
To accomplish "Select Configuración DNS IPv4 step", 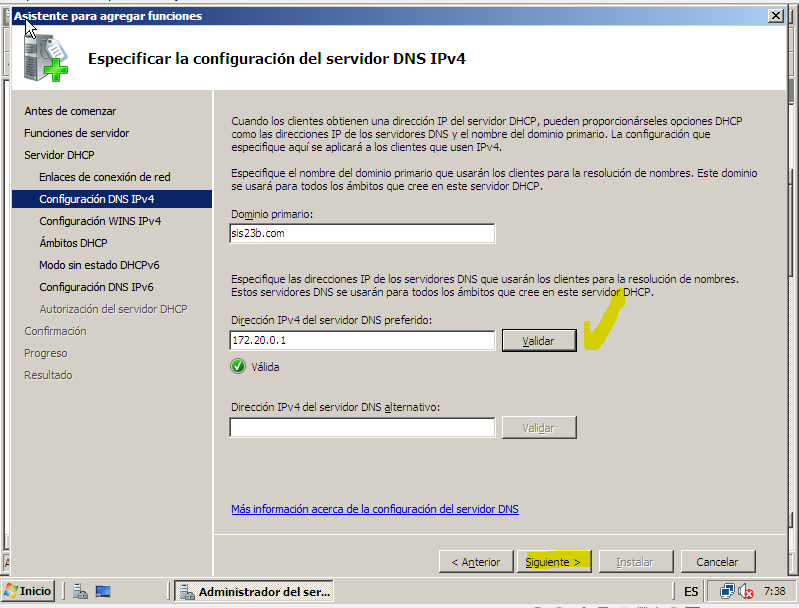I will pos(112,199).
